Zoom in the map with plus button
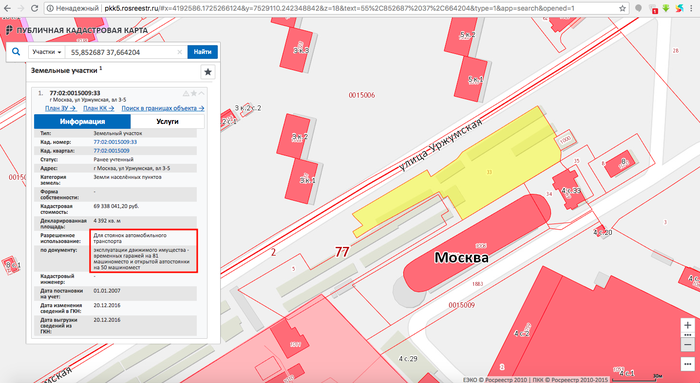Screen dimensions: 700x383 (688, 325)
